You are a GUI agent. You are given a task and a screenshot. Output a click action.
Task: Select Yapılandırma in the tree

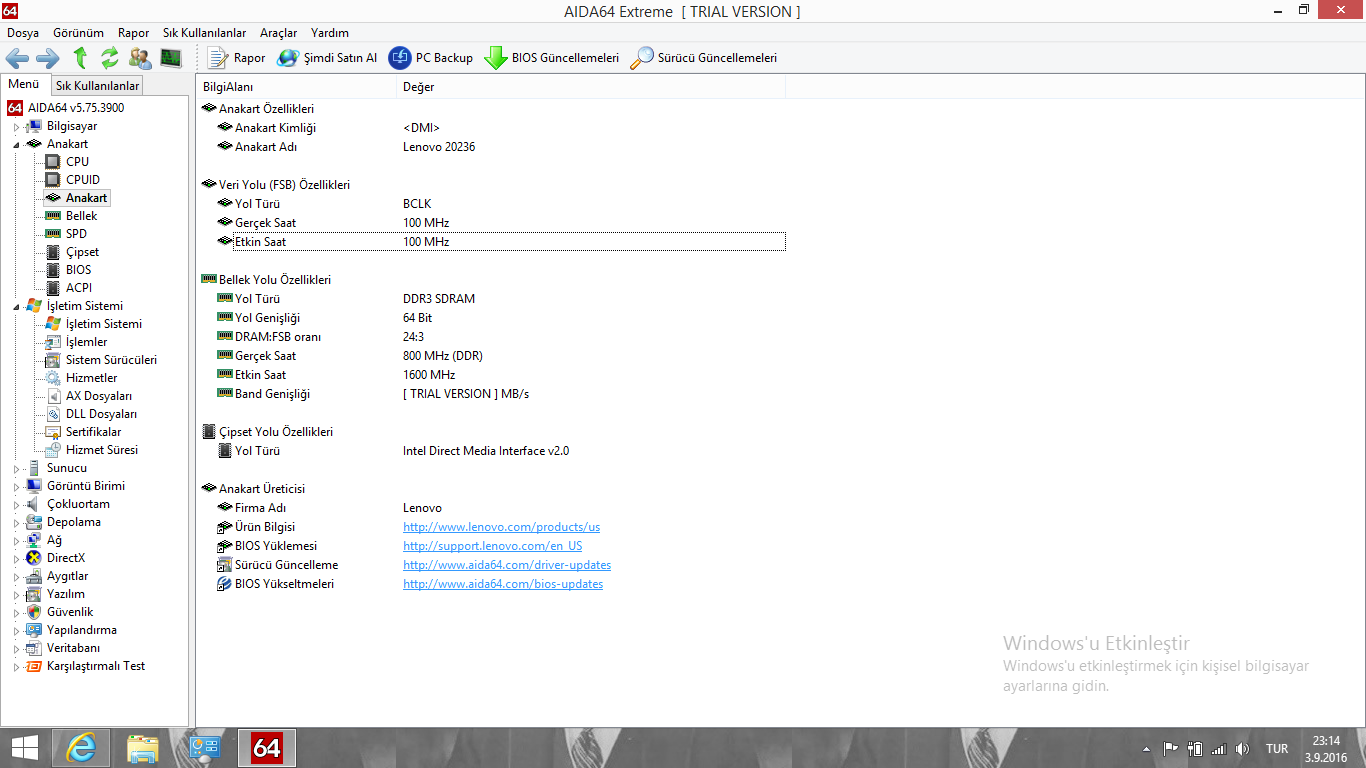click(81, 630)
